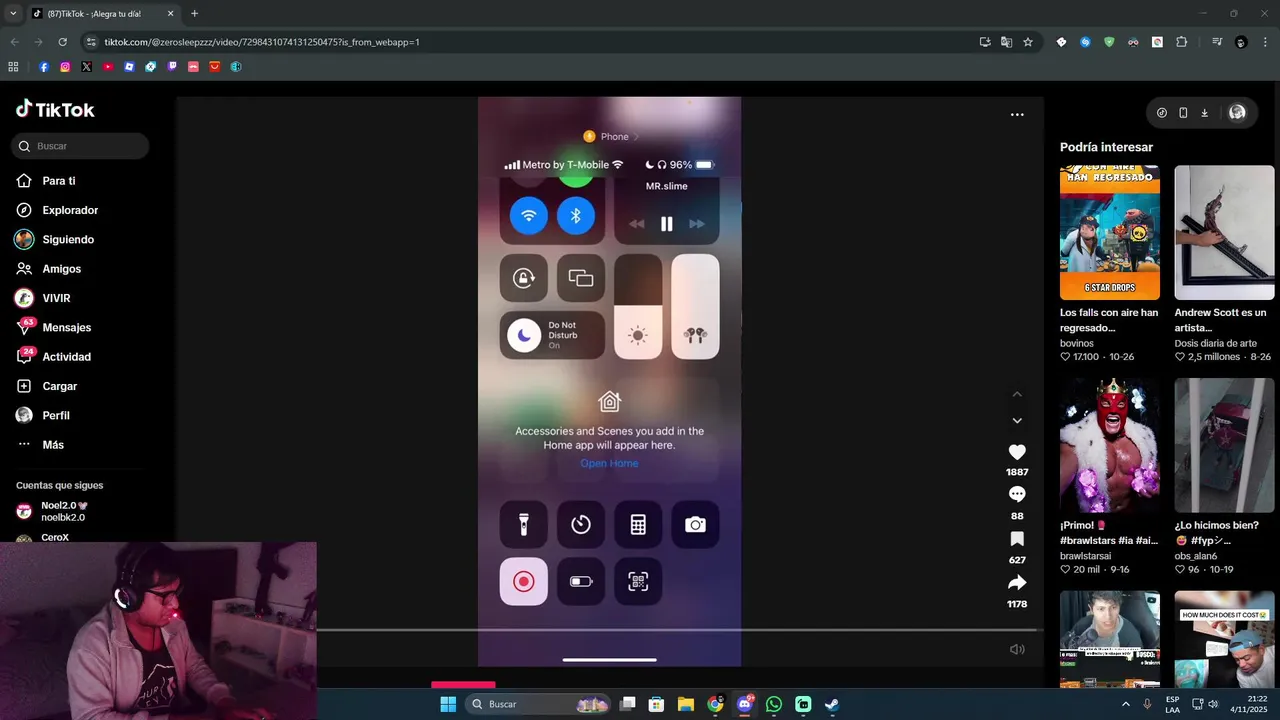Viewport: 1280px width, 720px height.
Task: Open the green shield adblock extension
Action: tap(1109, 42)
